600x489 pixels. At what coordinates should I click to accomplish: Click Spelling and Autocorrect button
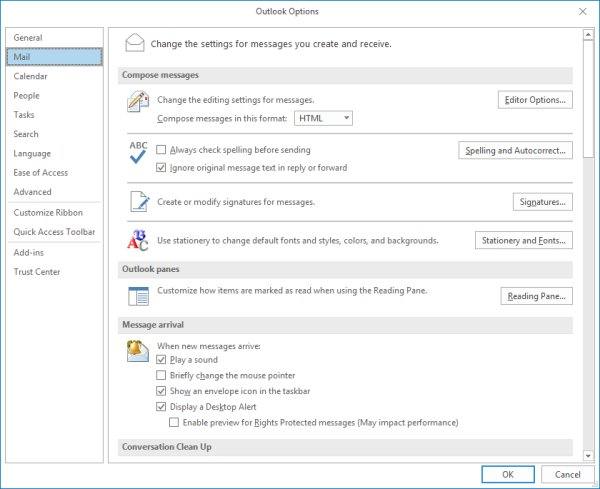(515, 150)
